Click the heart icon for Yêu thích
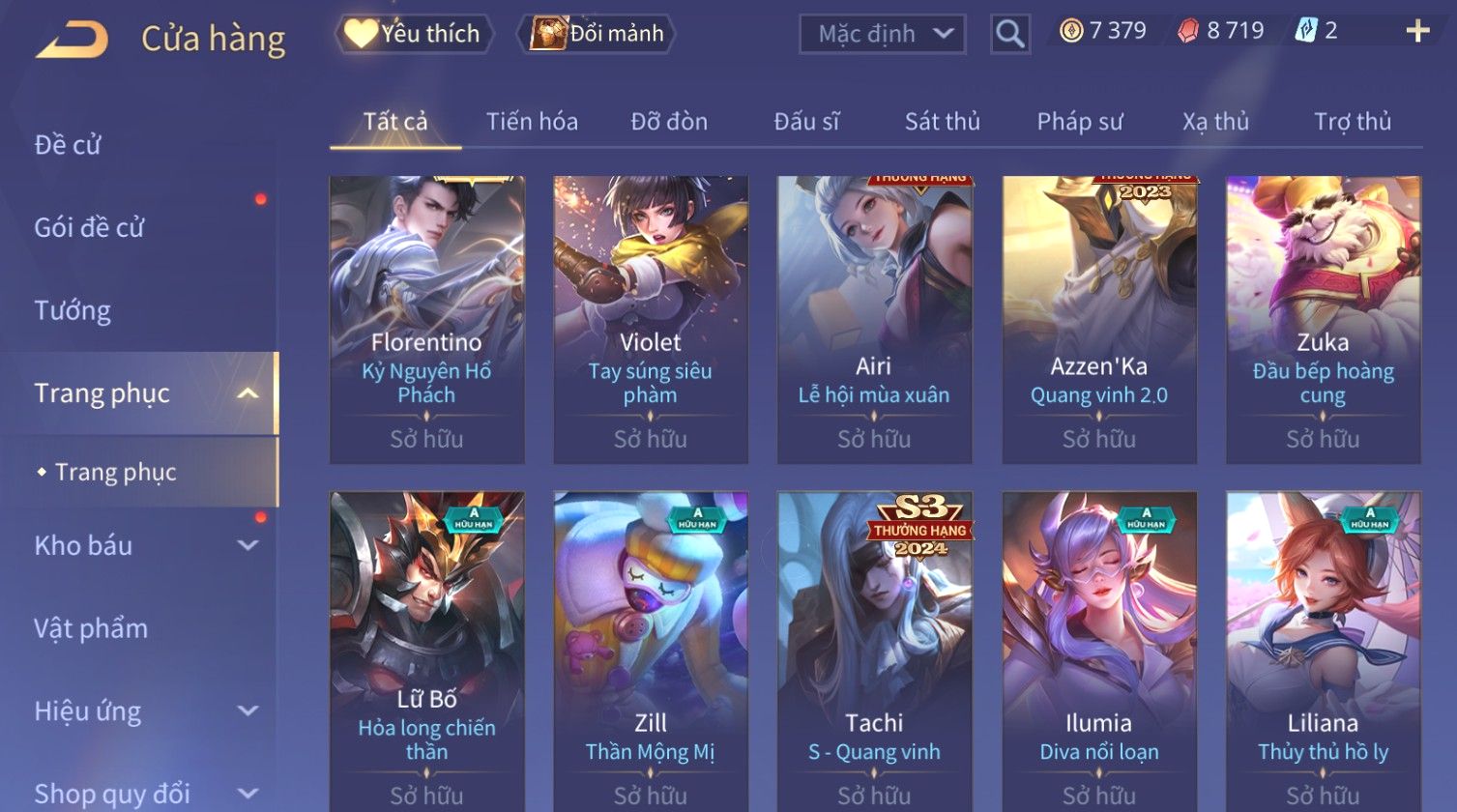The image size is (1457, 812). tap(361, 34)
